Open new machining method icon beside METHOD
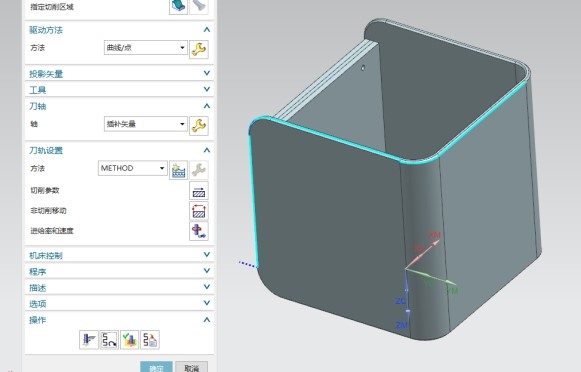Screen dimensions: 581x372 pos(178,170)
